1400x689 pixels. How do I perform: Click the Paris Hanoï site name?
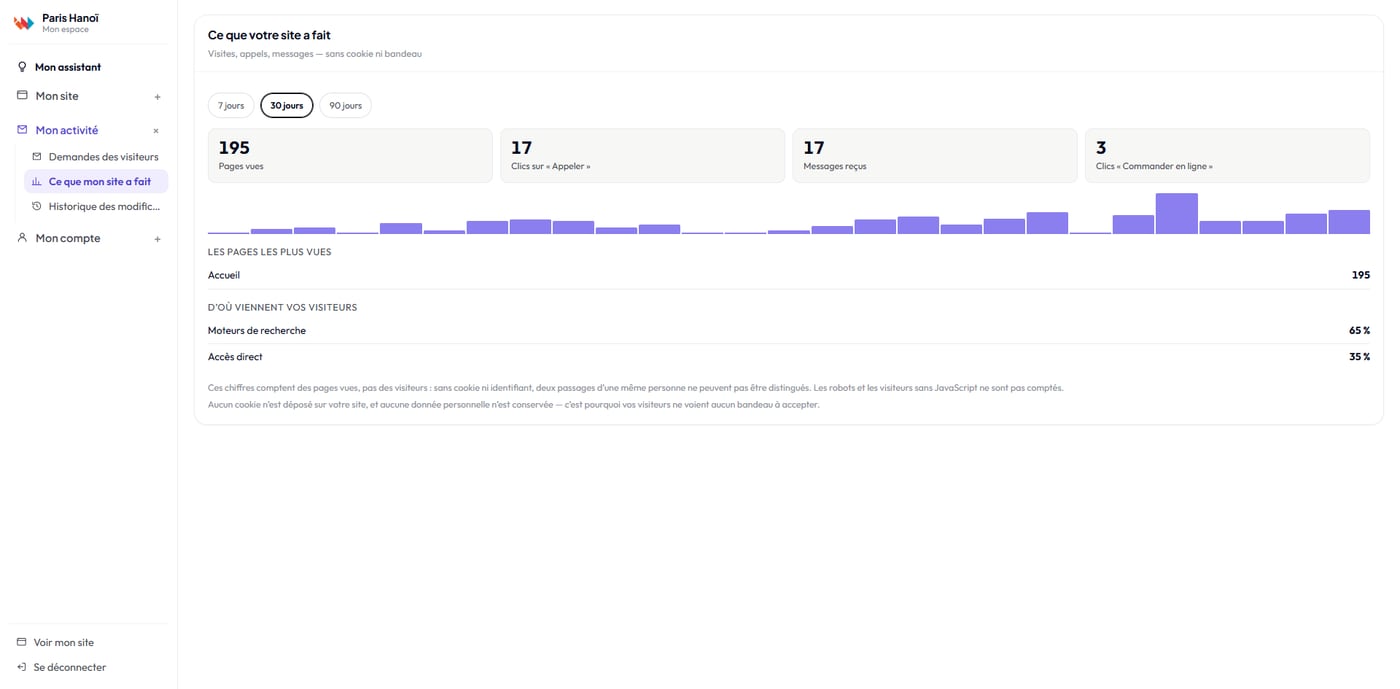coord(70,18)
